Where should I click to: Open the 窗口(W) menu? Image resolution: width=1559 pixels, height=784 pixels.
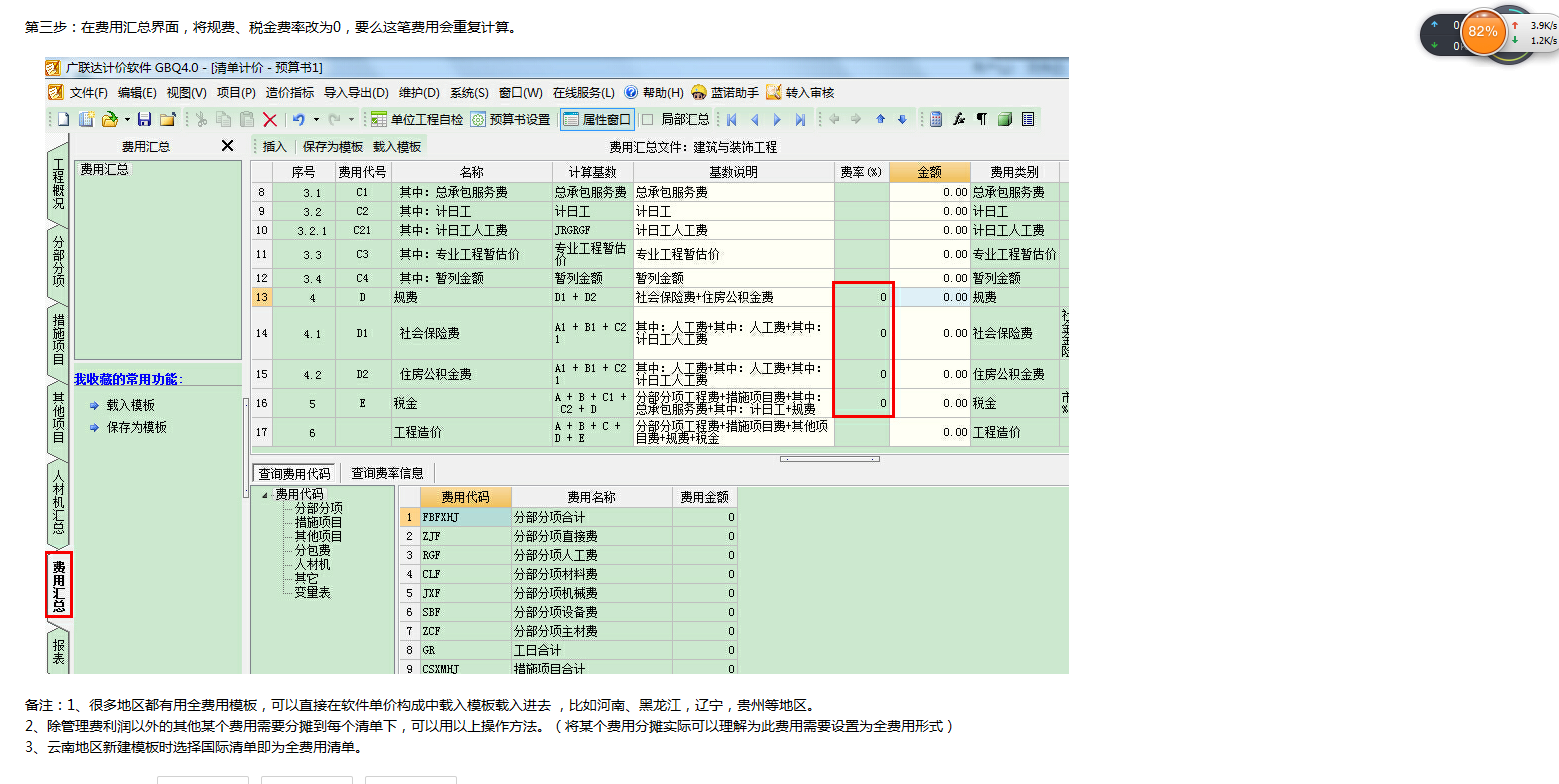click(520, 93)
